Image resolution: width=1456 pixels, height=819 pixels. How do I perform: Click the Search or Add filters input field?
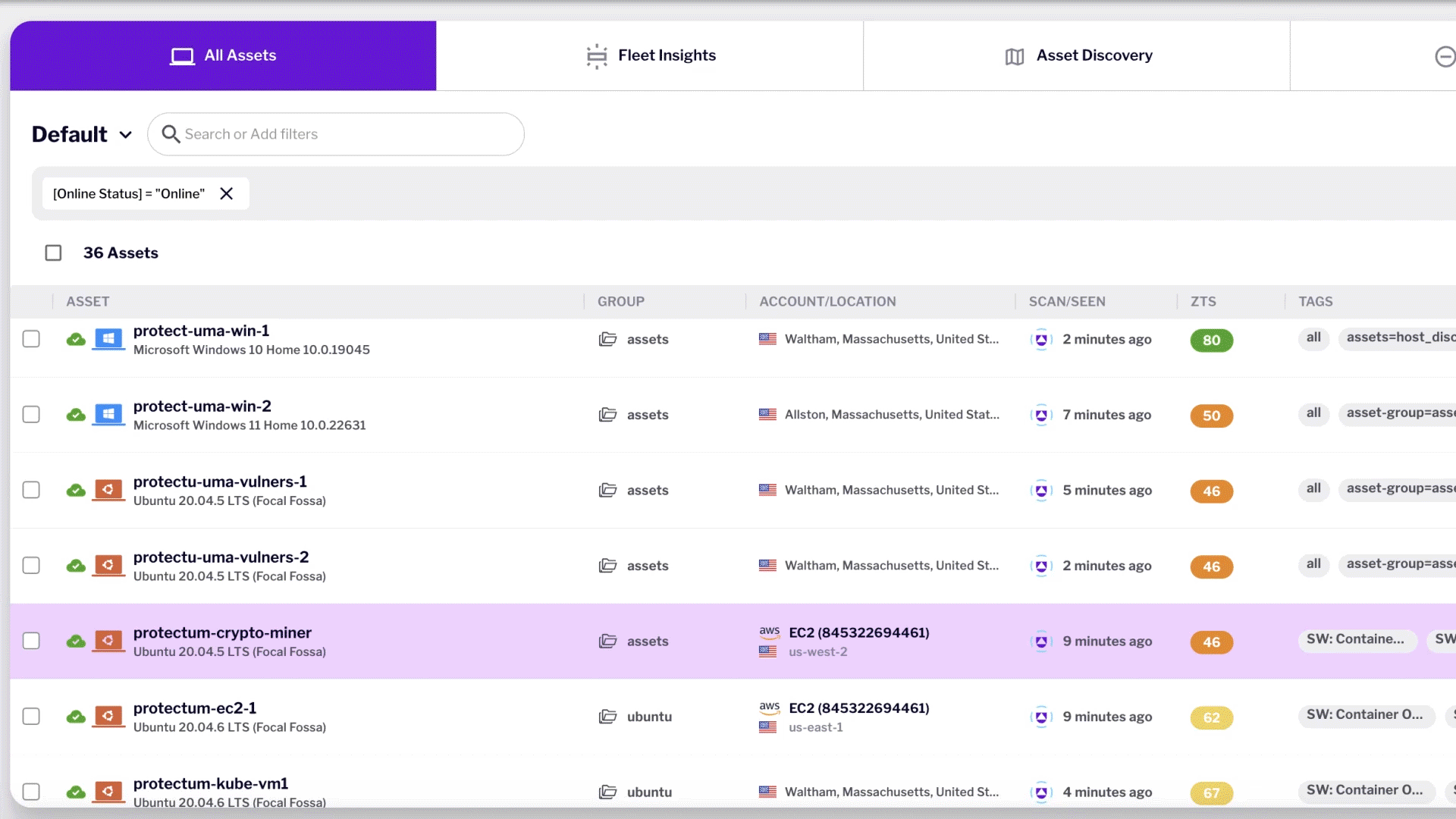tap(336, 133)
